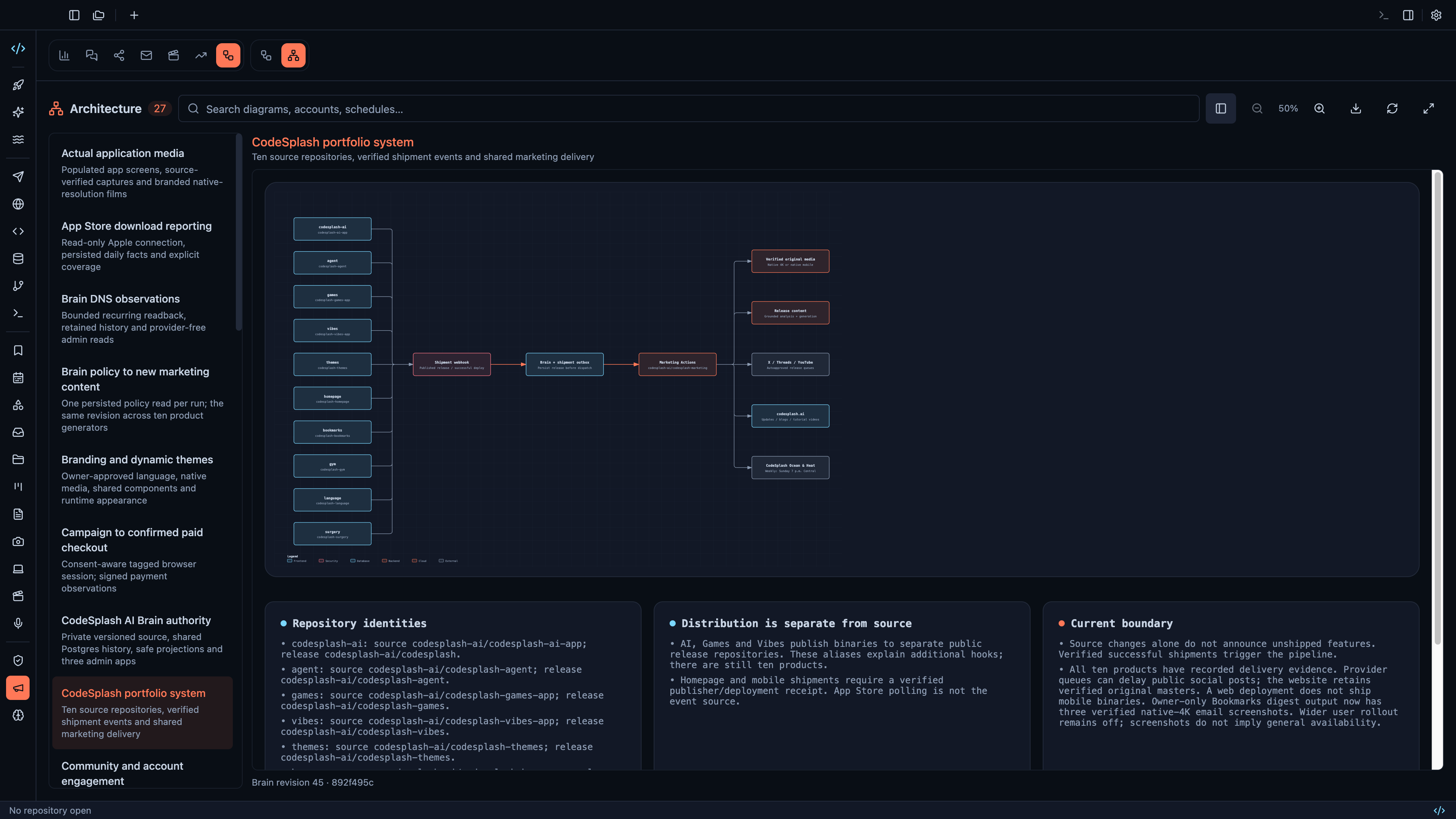The image size is (1456, 819).
Task: Open settings gear in title bar
Action: 1436,15
